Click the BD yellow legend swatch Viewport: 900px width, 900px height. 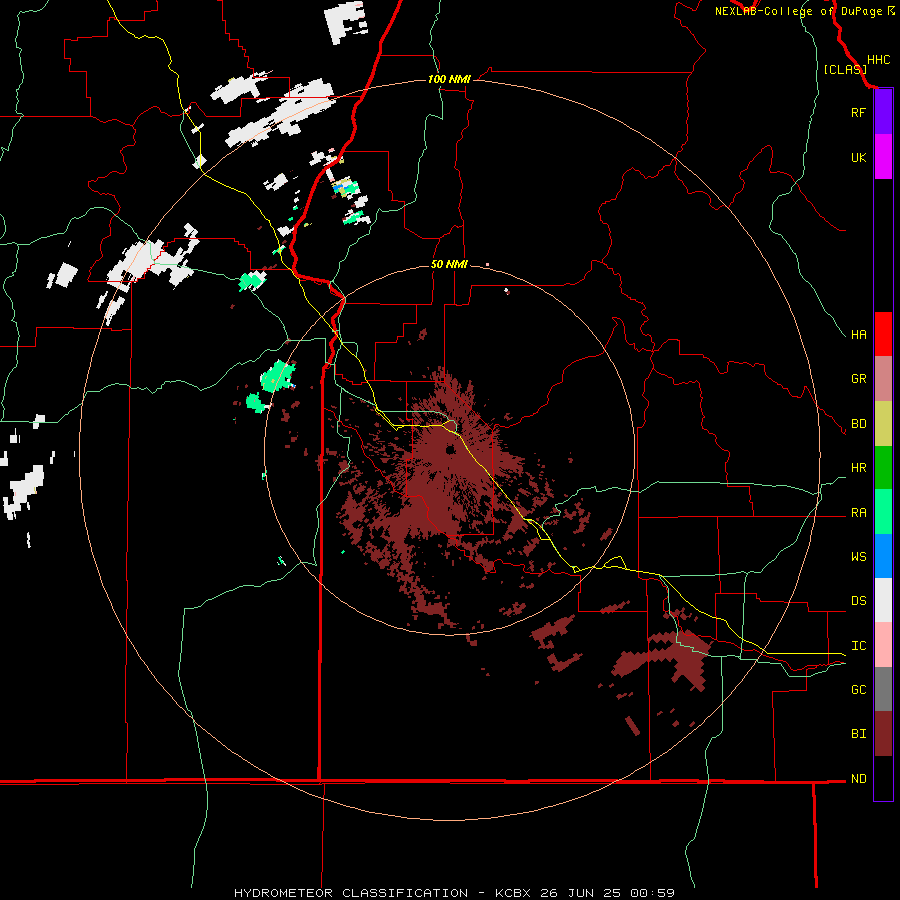(x=883, y=424)
